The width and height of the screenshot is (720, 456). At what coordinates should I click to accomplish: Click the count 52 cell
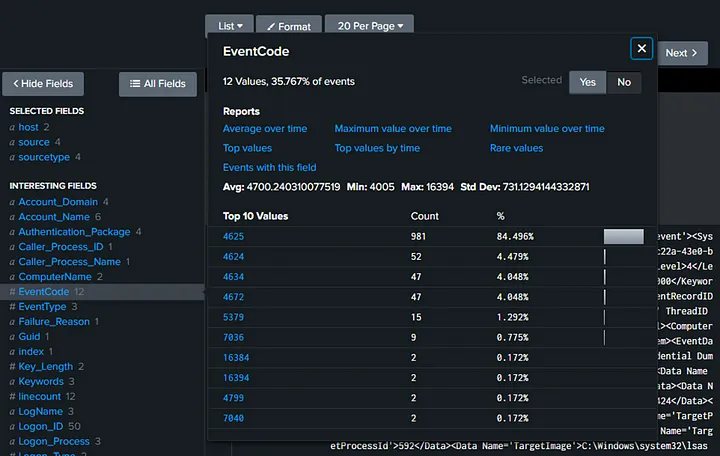416,257
